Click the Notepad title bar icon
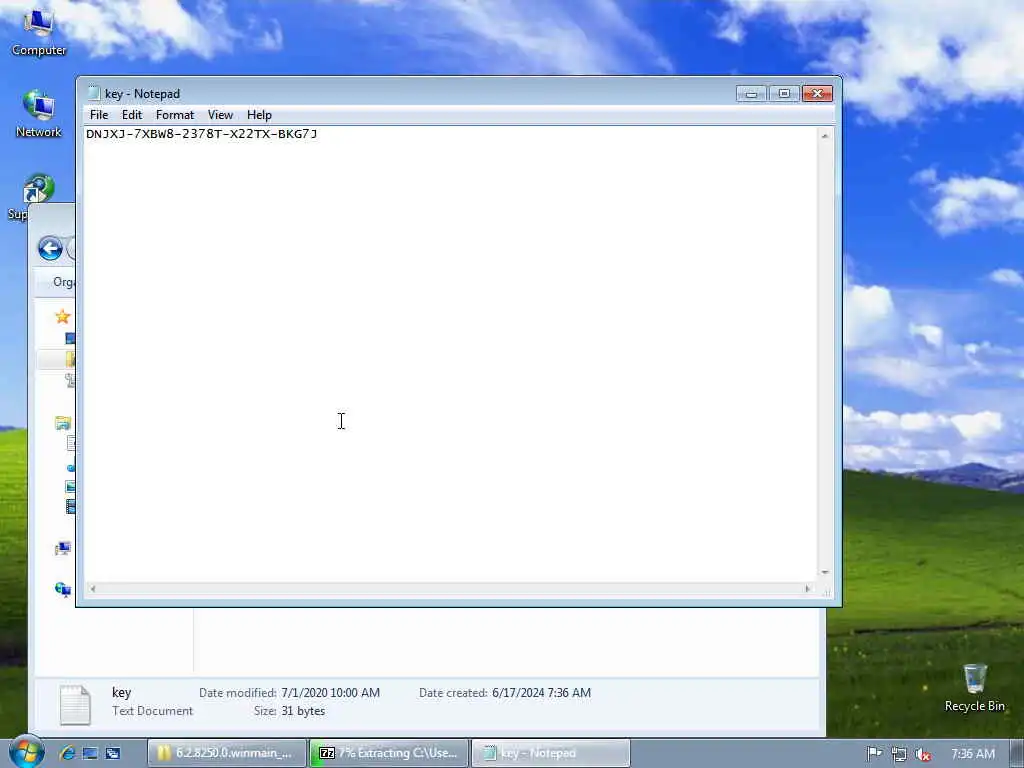This screenshot has height=768, width=1024. [x=93, y=93]
